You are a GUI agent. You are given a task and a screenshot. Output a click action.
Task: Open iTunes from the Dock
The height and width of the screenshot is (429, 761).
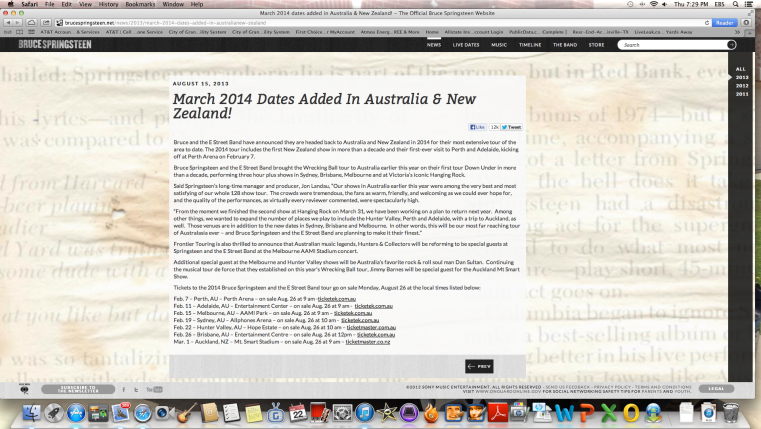364,413
